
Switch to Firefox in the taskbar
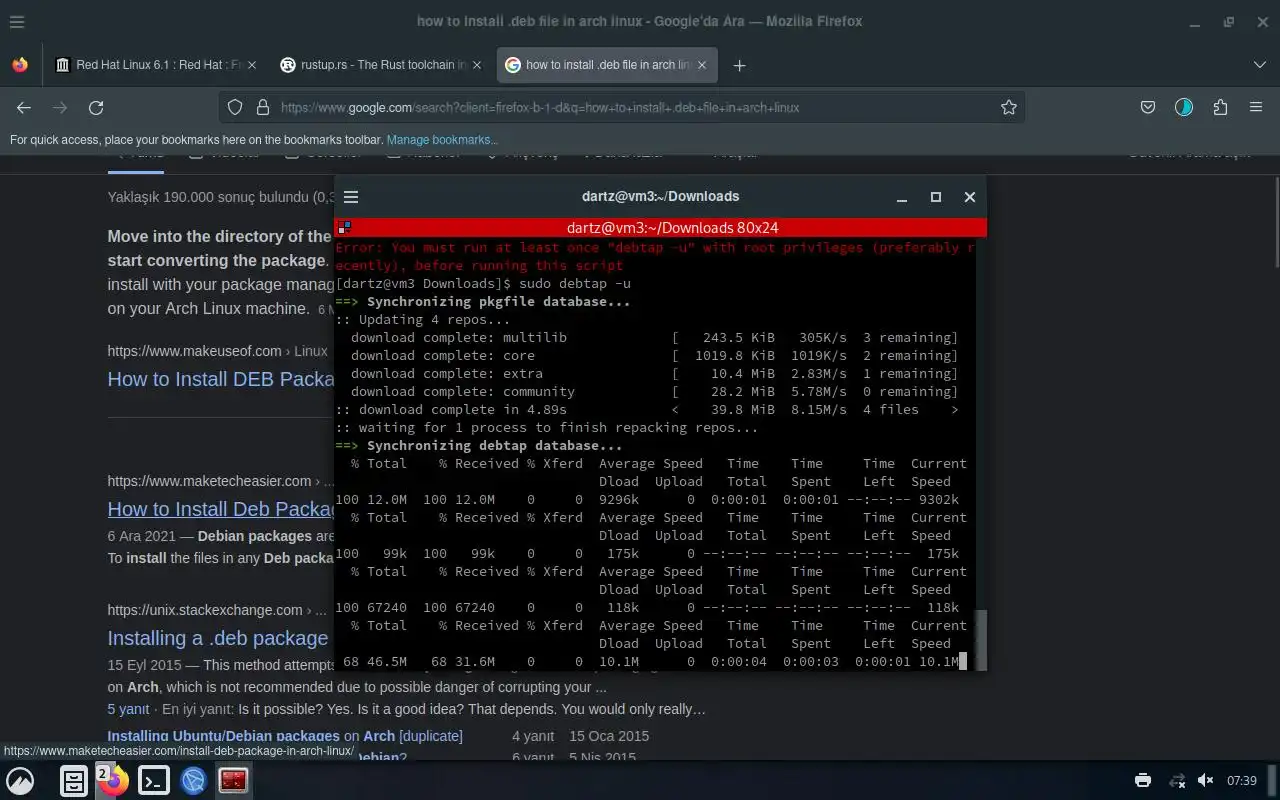click(113, 781)
